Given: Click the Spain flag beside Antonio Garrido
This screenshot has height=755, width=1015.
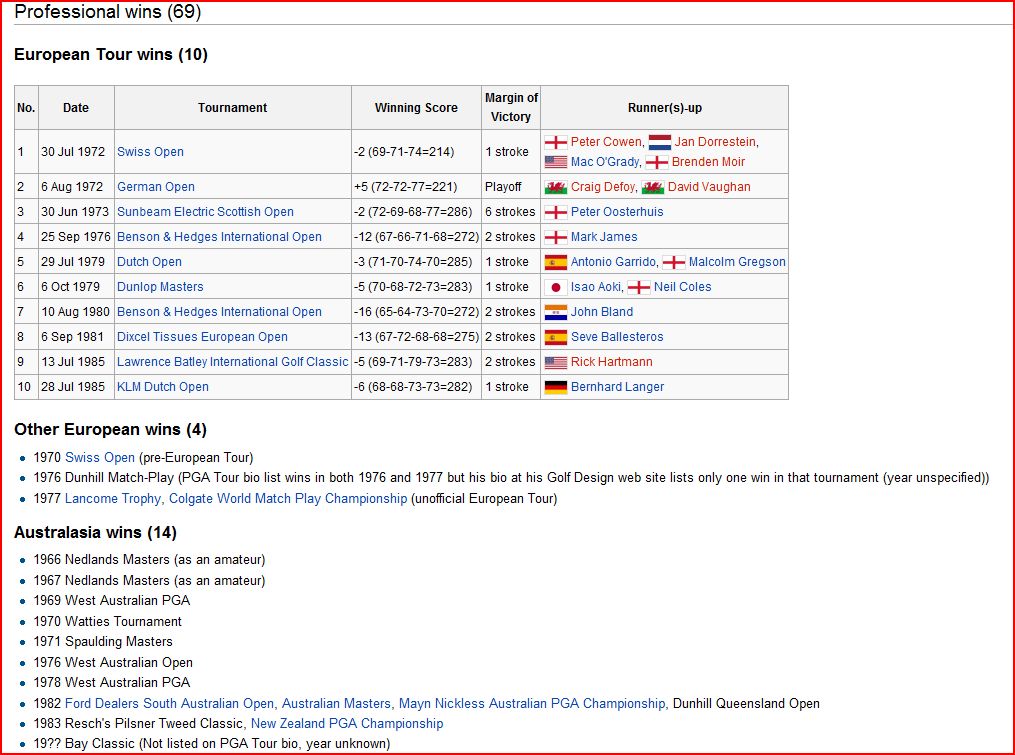Looking at the screenshot, I should [x=555, y=262].
